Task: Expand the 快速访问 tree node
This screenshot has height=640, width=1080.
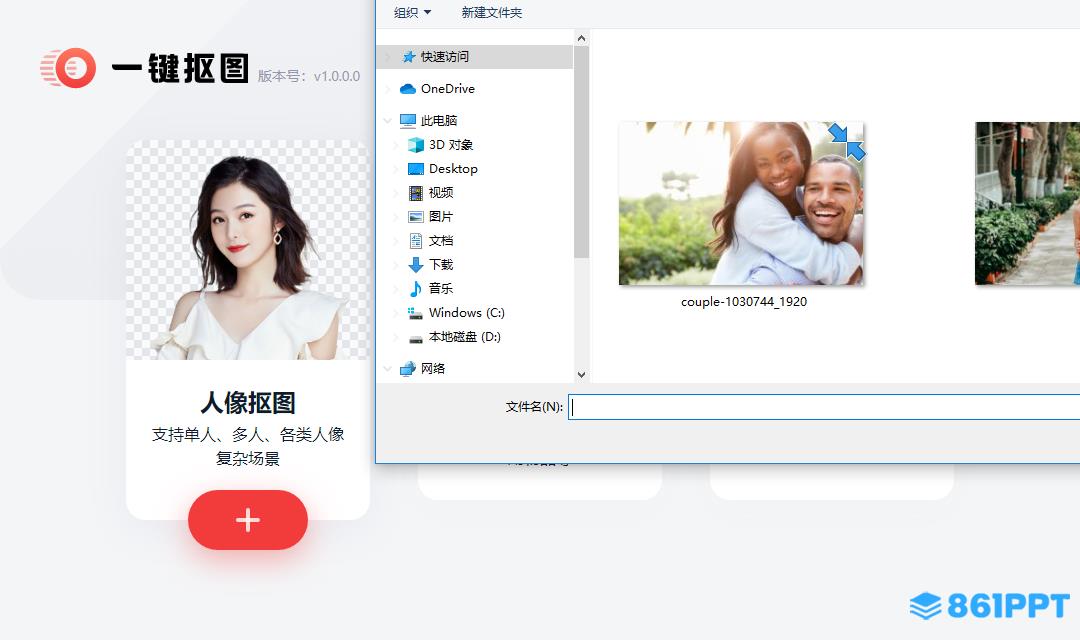Action: click(x=388, y=56)
